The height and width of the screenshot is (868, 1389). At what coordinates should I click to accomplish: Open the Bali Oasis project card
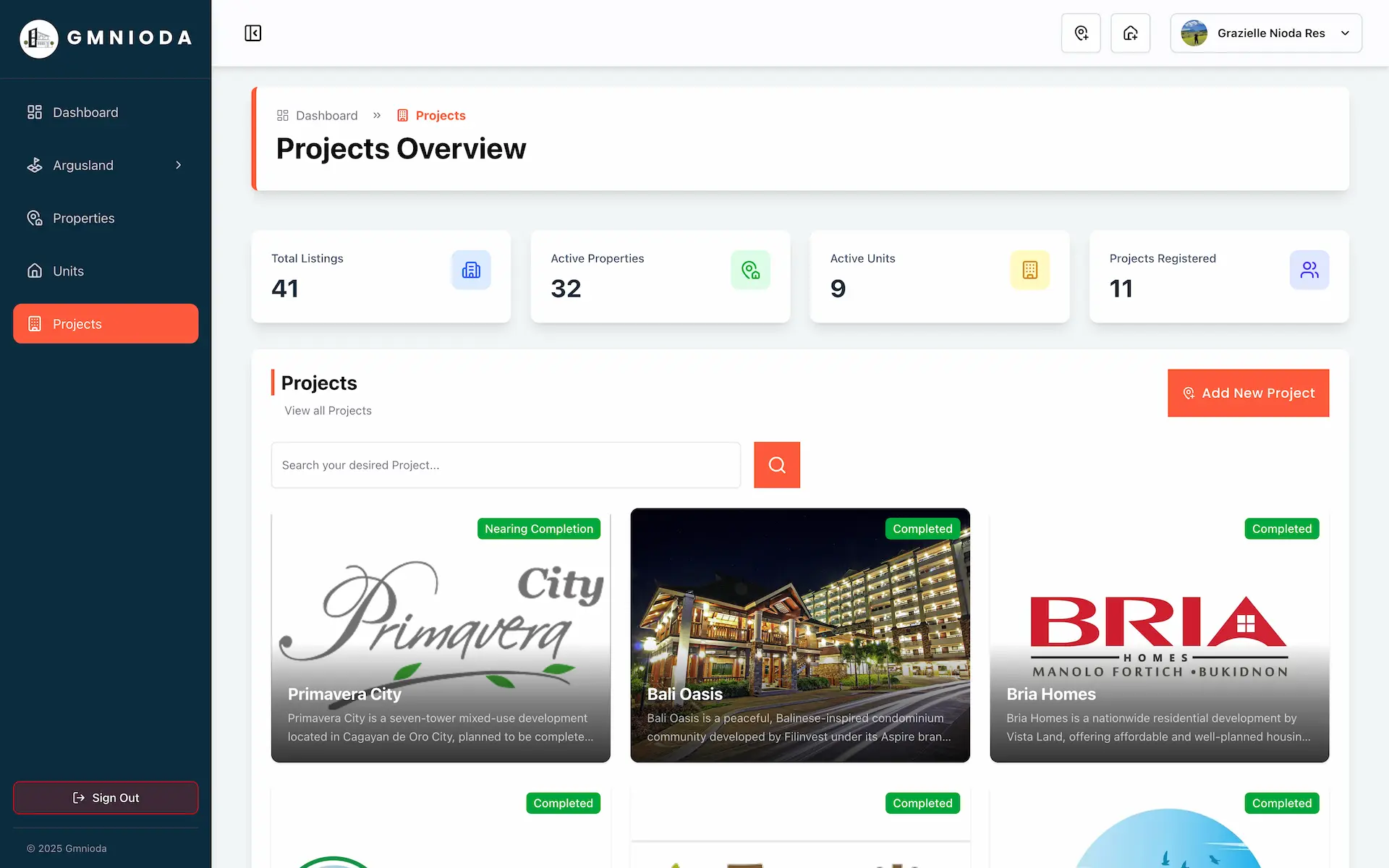click(799, 635)
